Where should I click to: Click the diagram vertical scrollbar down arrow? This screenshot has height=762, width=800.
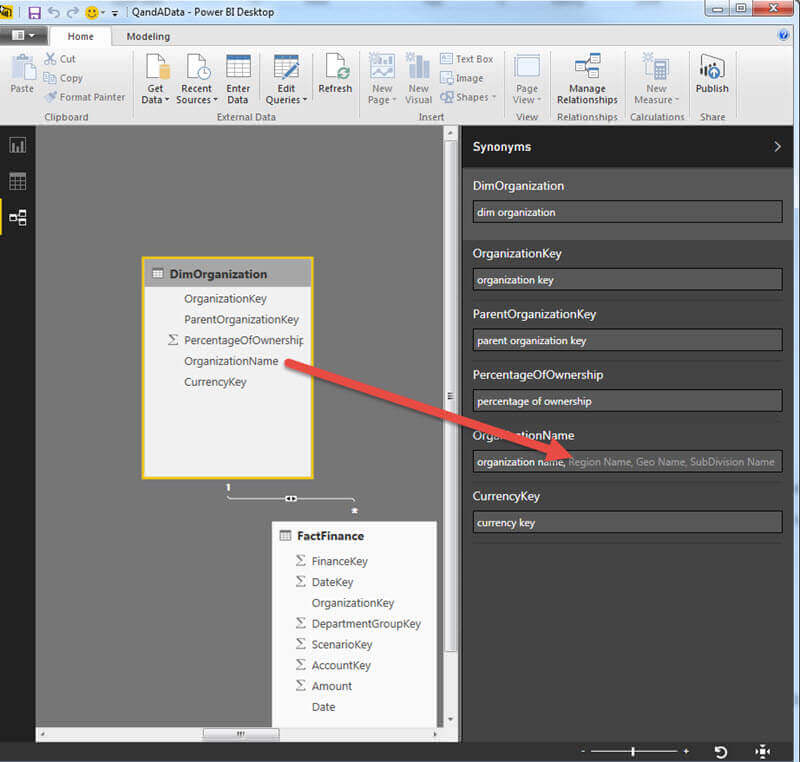450,719
